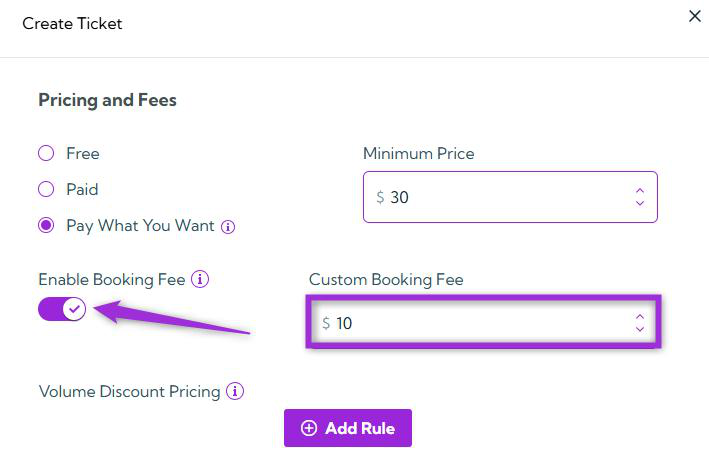
Task: Click info icon beside Volume Discount Pricing
Action: [x=235, y=392]
